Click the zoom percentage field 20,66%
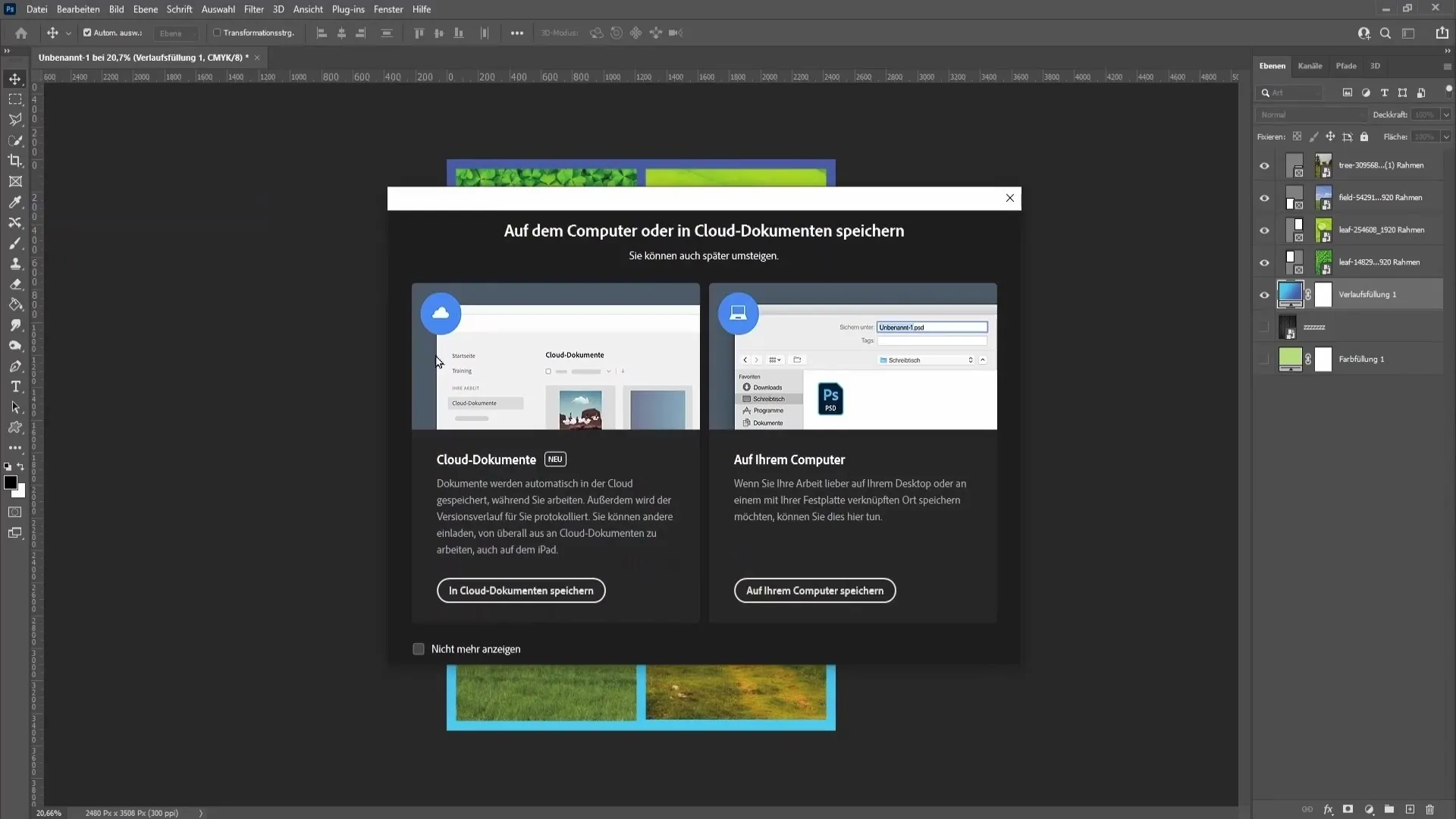 click(49, 813)
